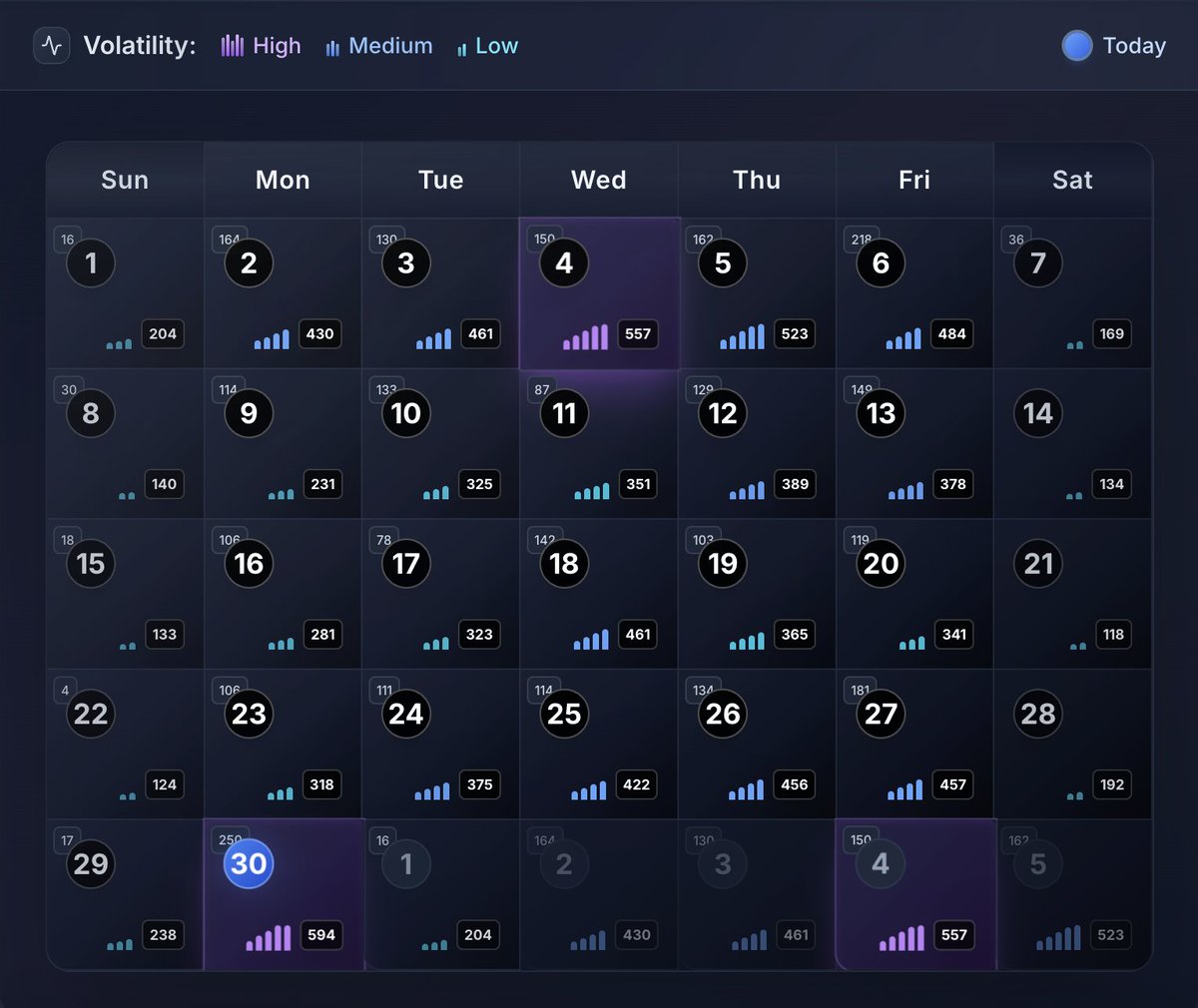Viewport: 1198px width, 1008px height.
Task: Click the 457 value badge
Action: (953, 784)
